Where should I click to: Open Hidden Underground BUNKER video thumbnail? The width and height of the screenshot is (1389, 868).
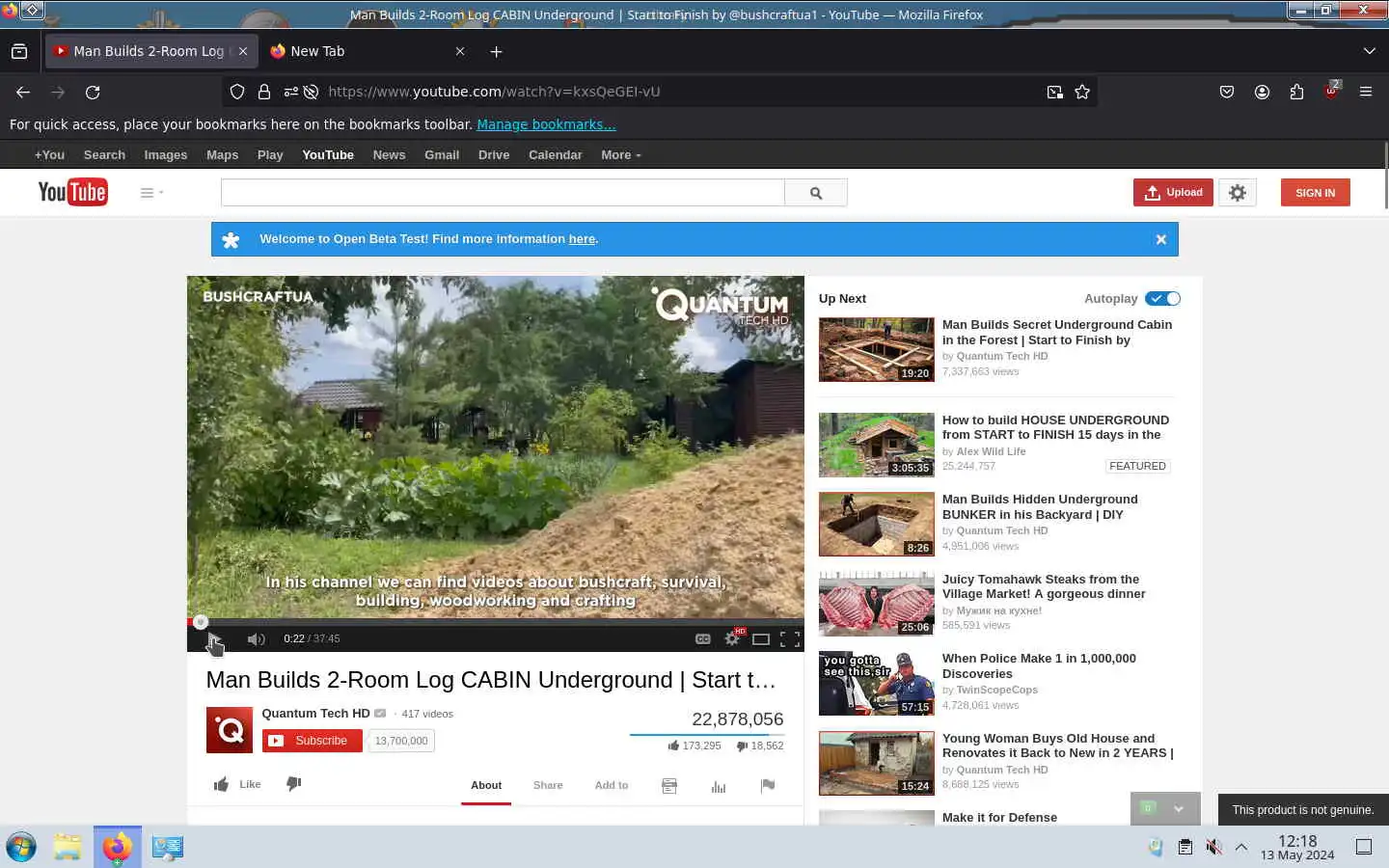877,525
